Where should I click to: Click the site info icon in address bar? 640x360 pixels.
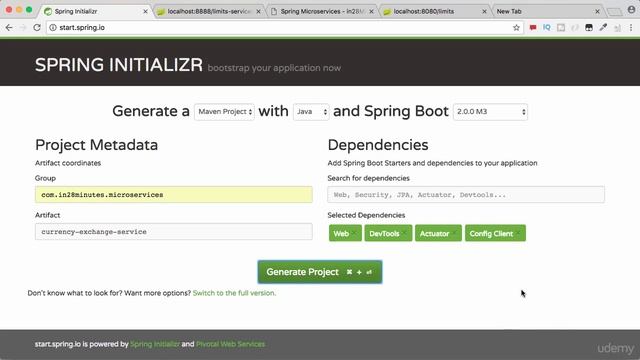53,27
